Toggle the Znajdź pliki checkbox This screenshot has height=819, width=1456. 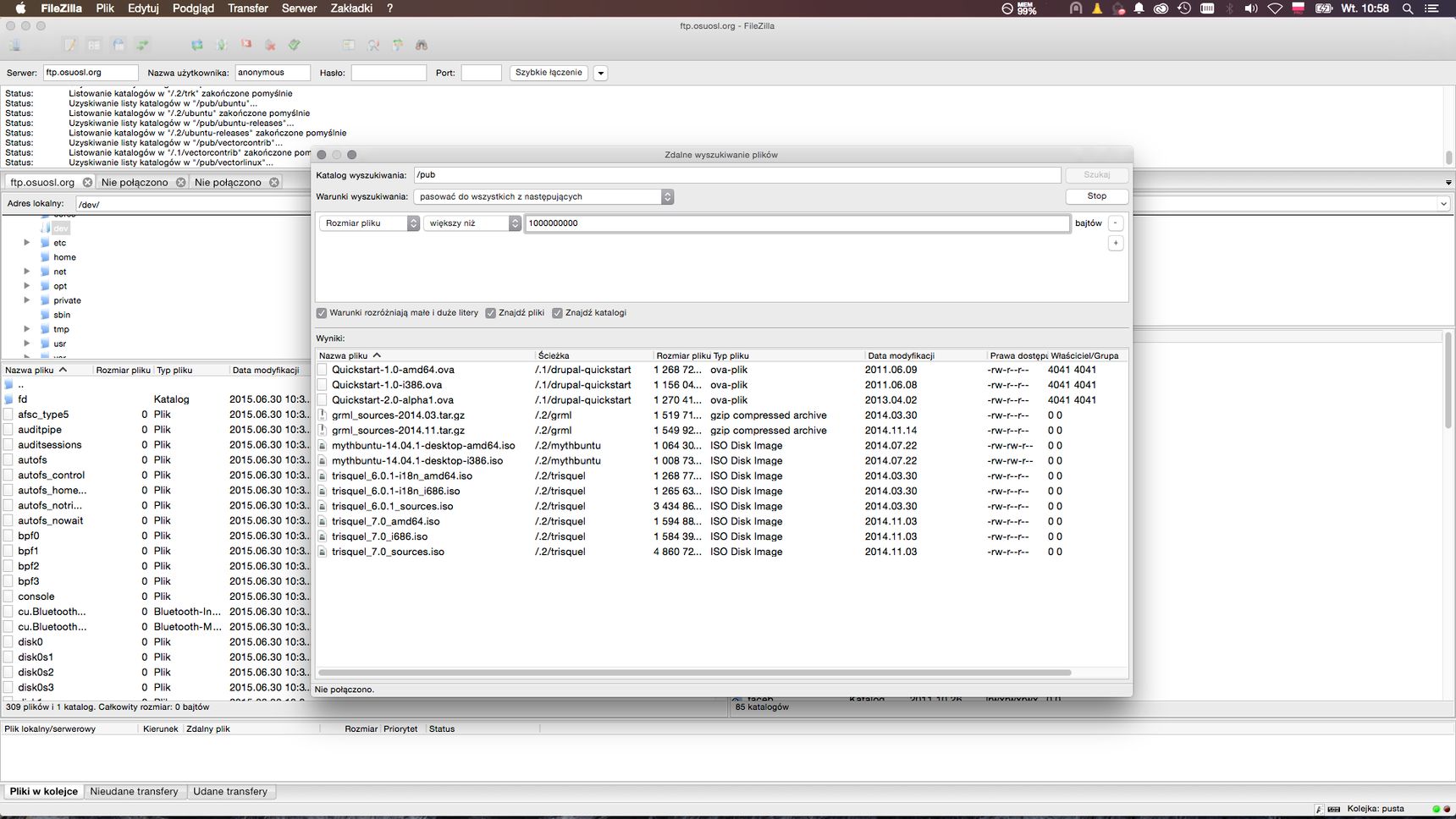(490, 313)
